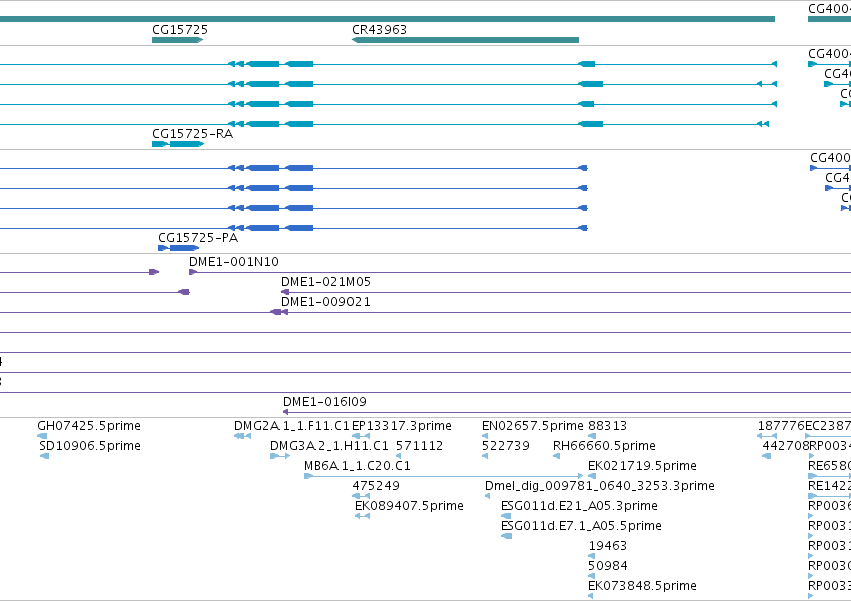This screenshot has width=851, height=601.
Task: Click EN02657.5prime EST label
Action: click(x=532, y=426)
